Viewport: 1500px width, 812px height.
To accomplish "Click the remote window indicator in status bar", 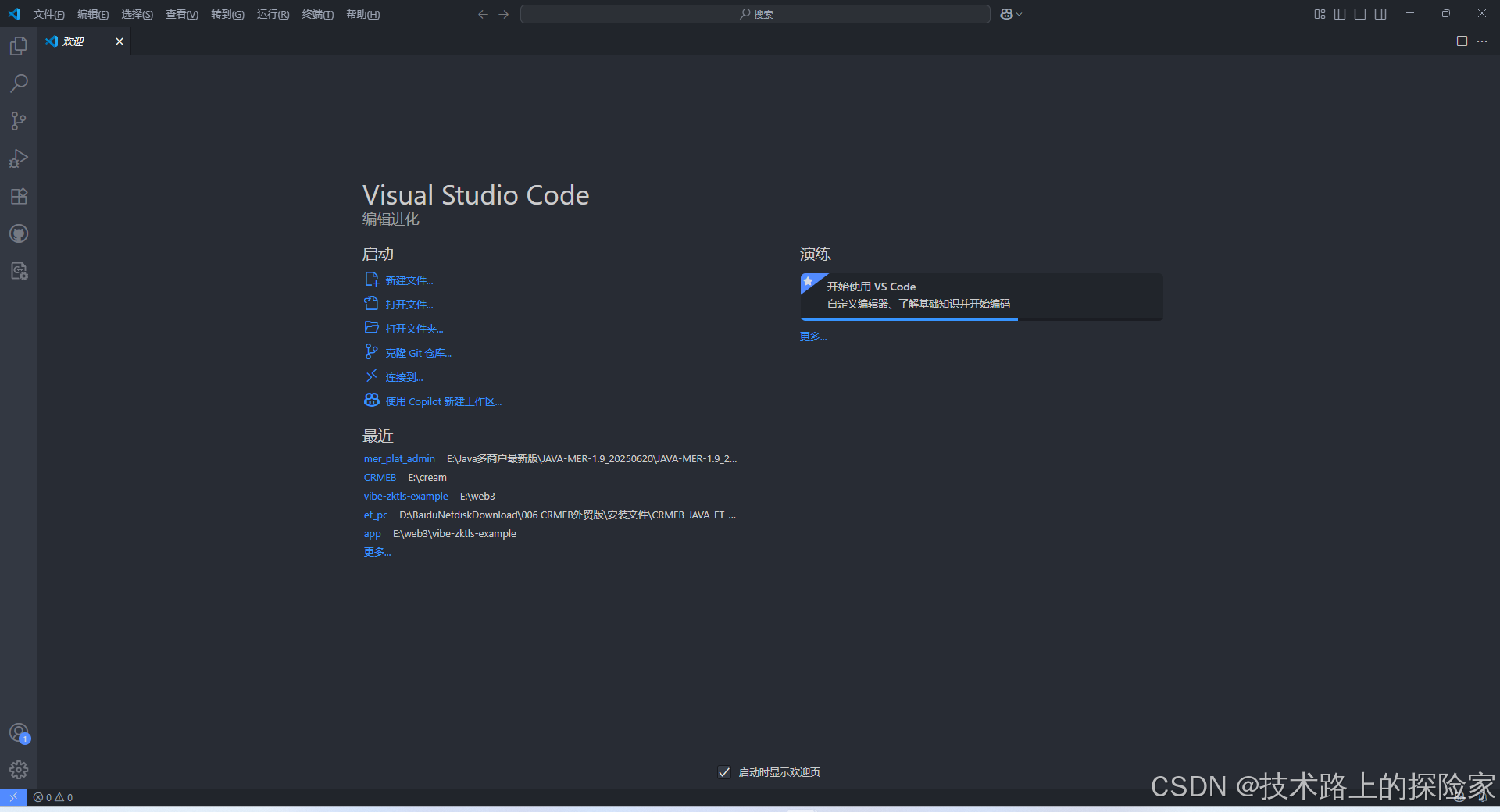I will [13, 797].
